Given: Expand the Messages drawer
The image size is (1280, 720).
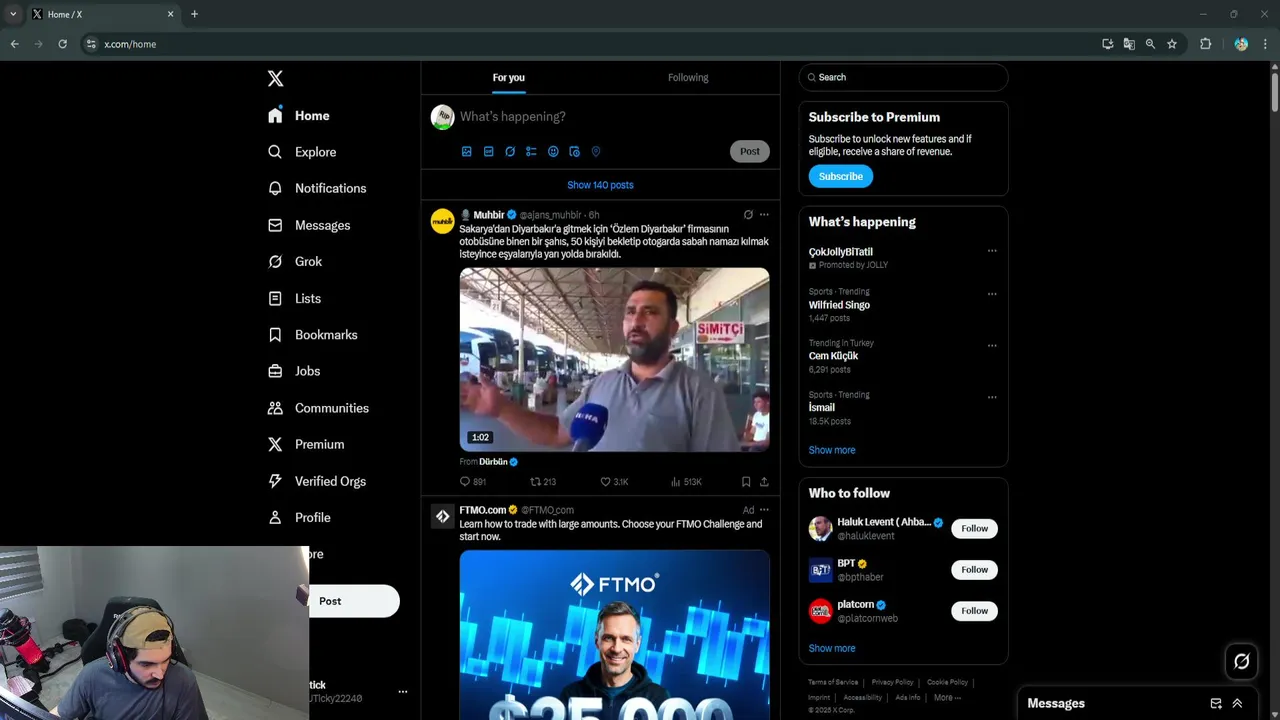Looking at the screenshot, I should pyautogui.click(x=1237, y=704).
